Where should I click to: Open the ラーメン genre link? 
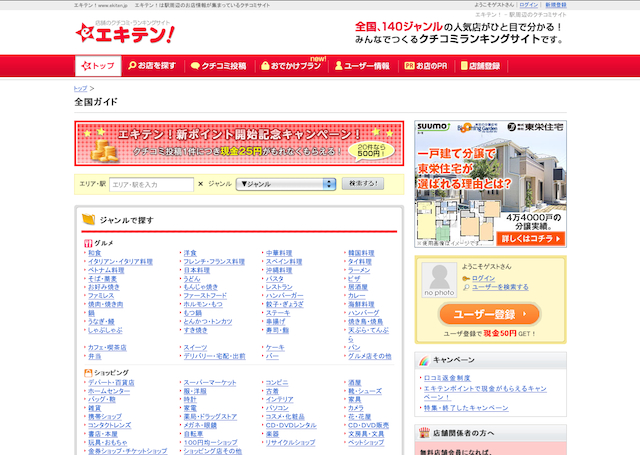pos(359,270)
